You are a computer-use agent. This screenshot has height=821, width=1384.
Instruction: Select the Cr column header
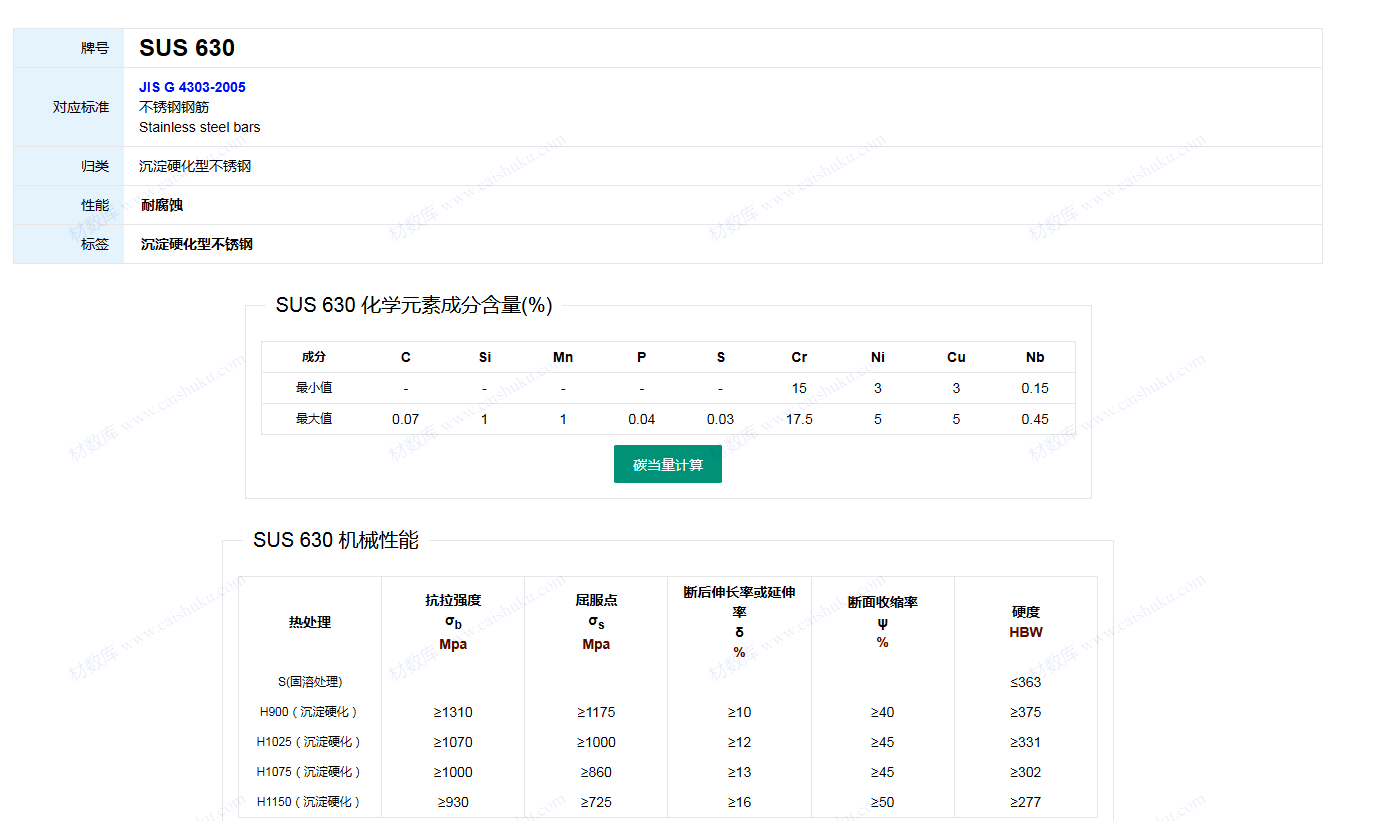click(x=799, y=357)
